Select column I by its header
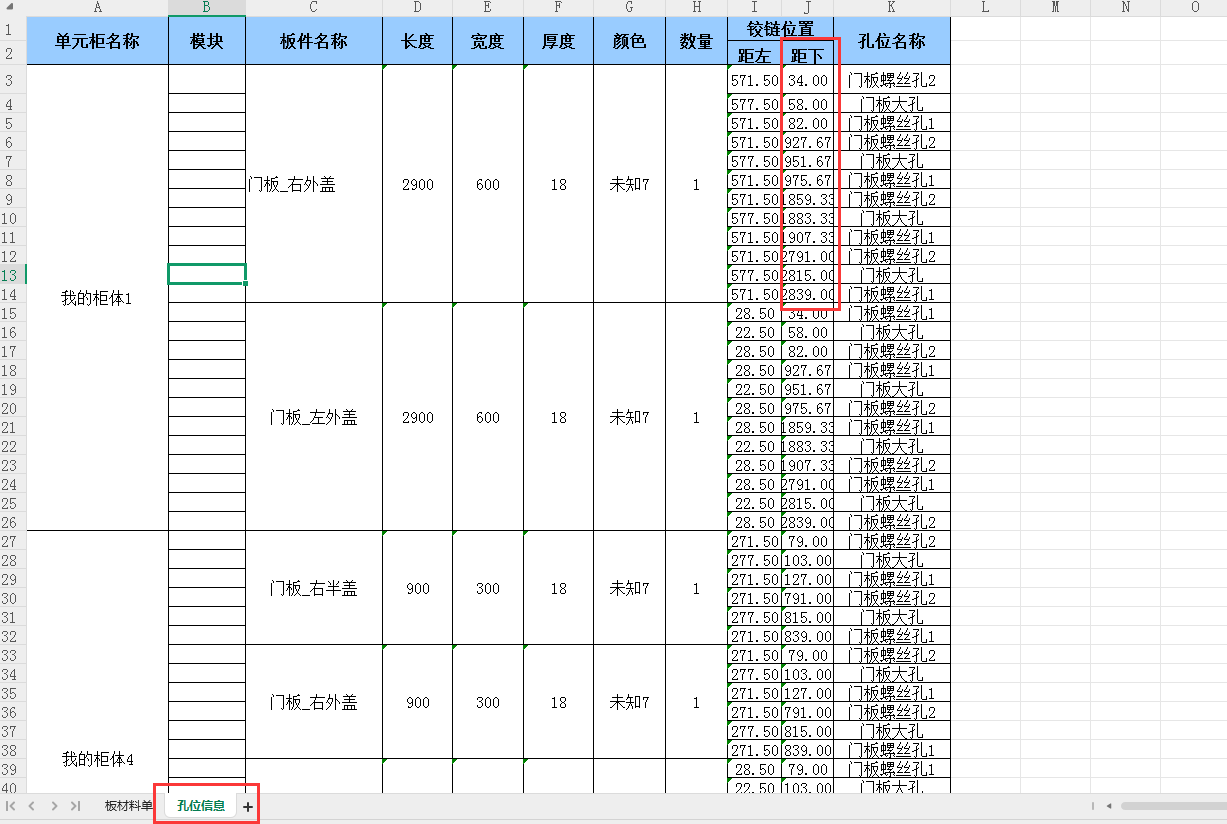Image resolution: width=1227 pixels, height=824 pixels. click(x=754, y=7)
